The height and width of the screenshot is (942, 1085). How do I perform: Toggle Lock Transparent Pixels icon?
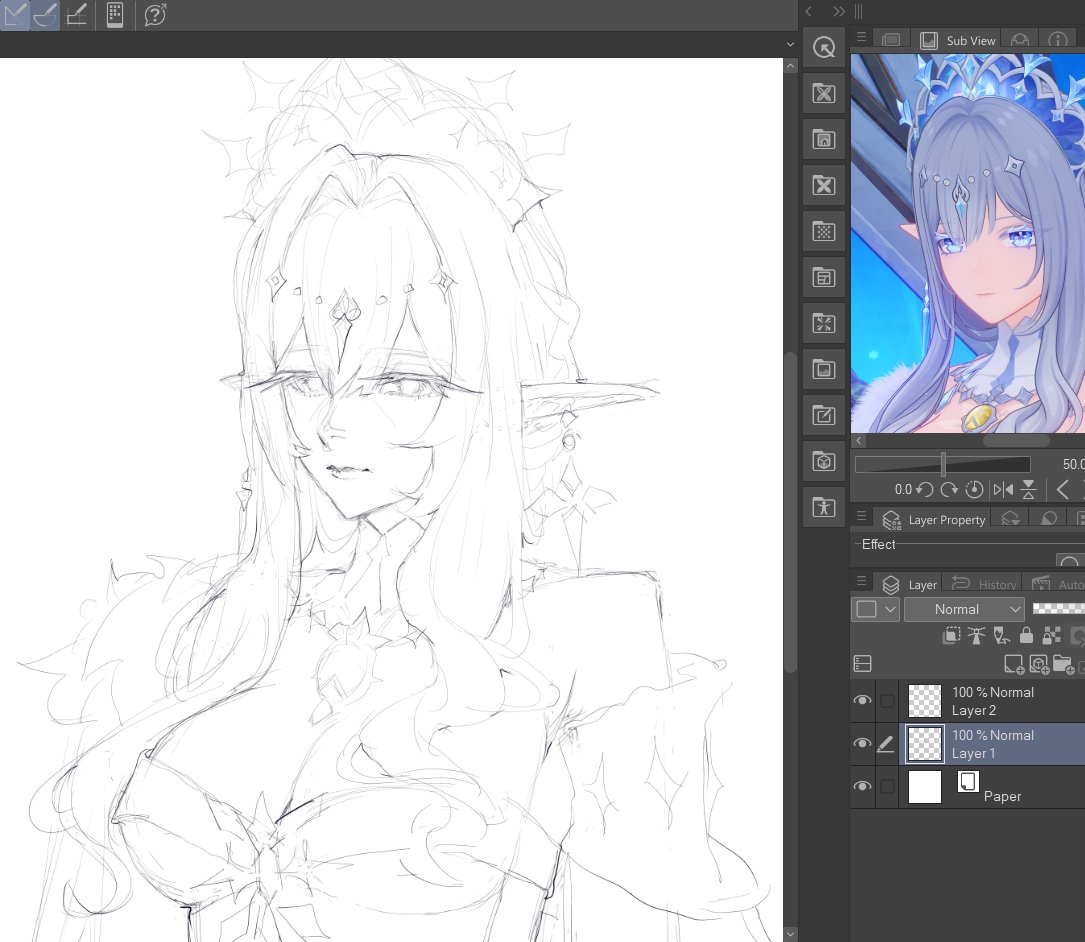point(1051,635)
